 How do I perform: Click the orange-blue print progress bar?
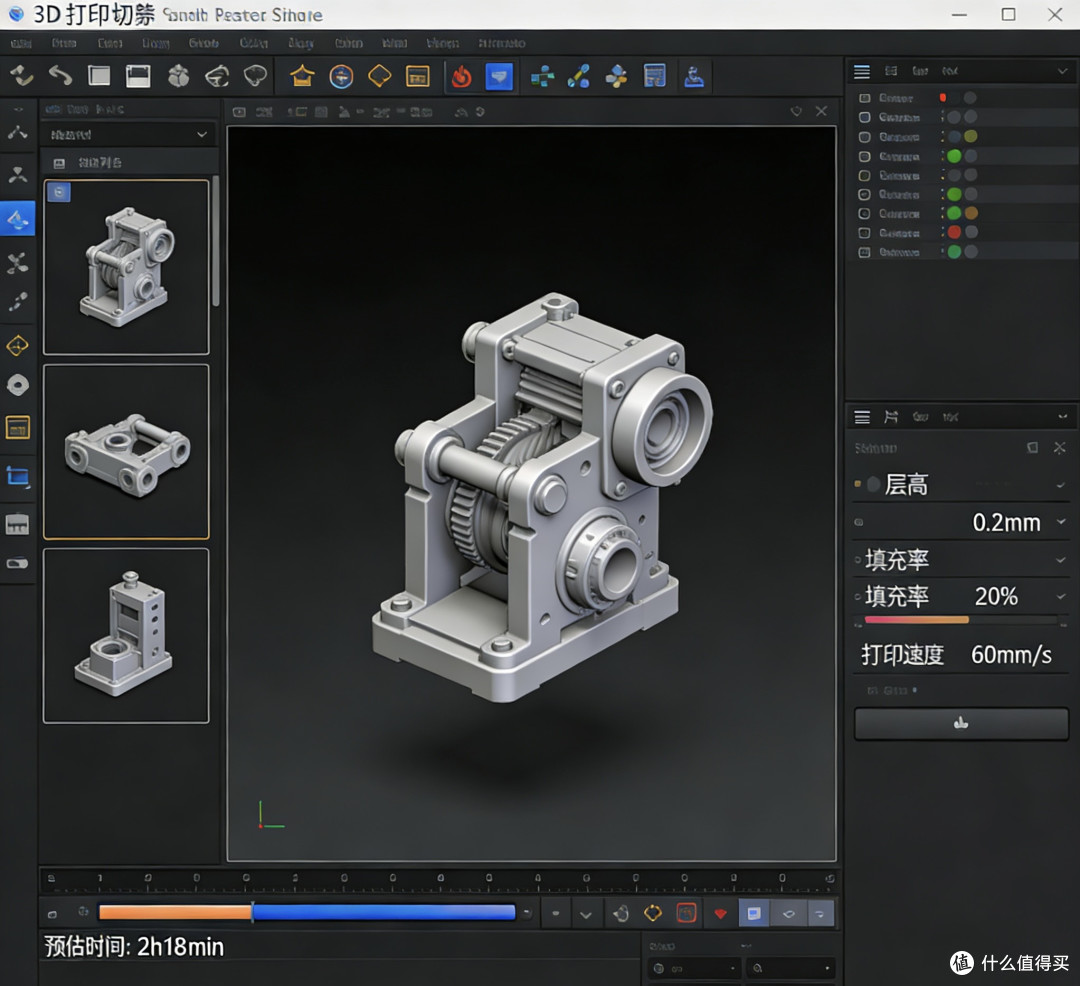coord(307,912)
